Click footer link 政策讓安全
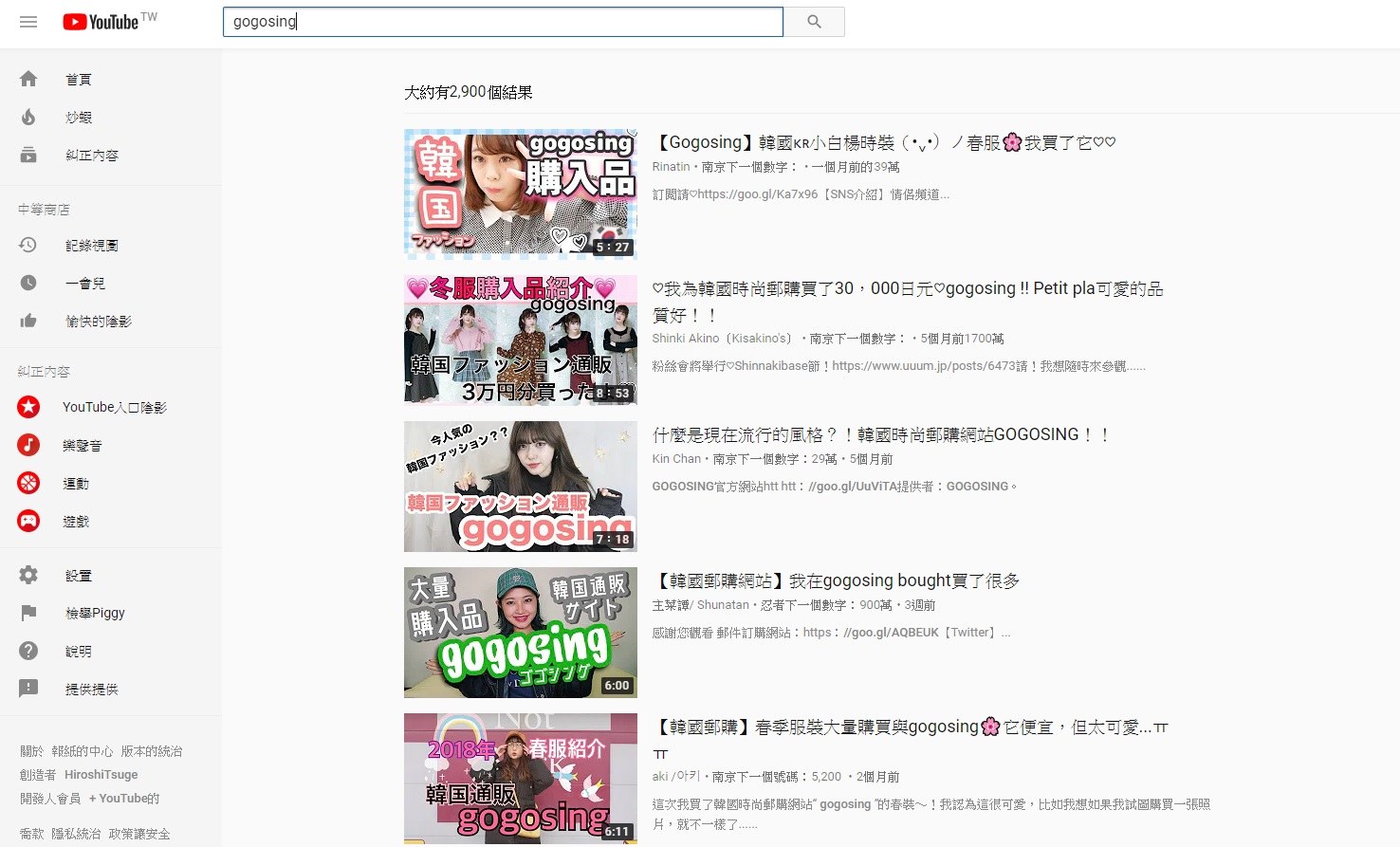Image resolution: width=1400 pixels, height=847 pixels. [139, 834]
